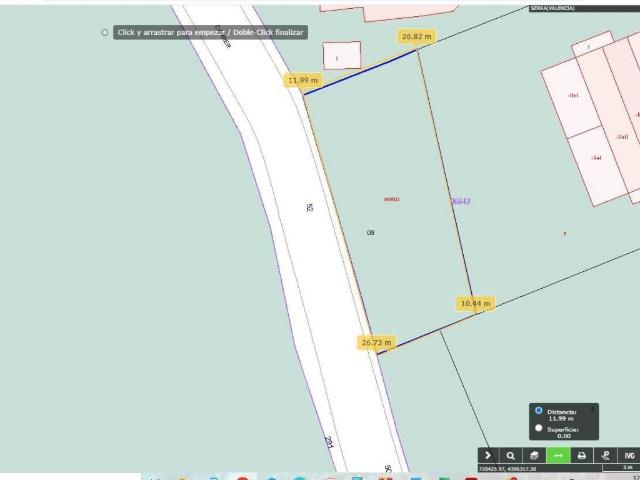
Task: Click the purple parcel number 36642
Action: (x=461, y=201)
